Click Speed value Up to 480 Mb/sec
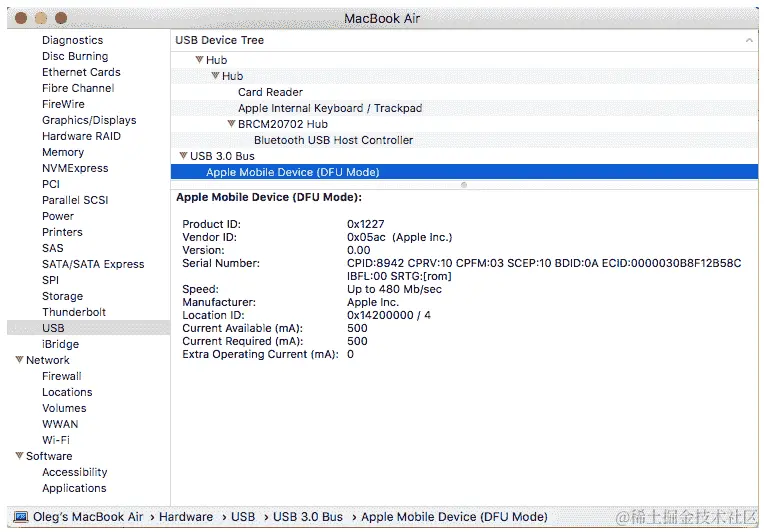764x532 pixels. pos(395,289)
